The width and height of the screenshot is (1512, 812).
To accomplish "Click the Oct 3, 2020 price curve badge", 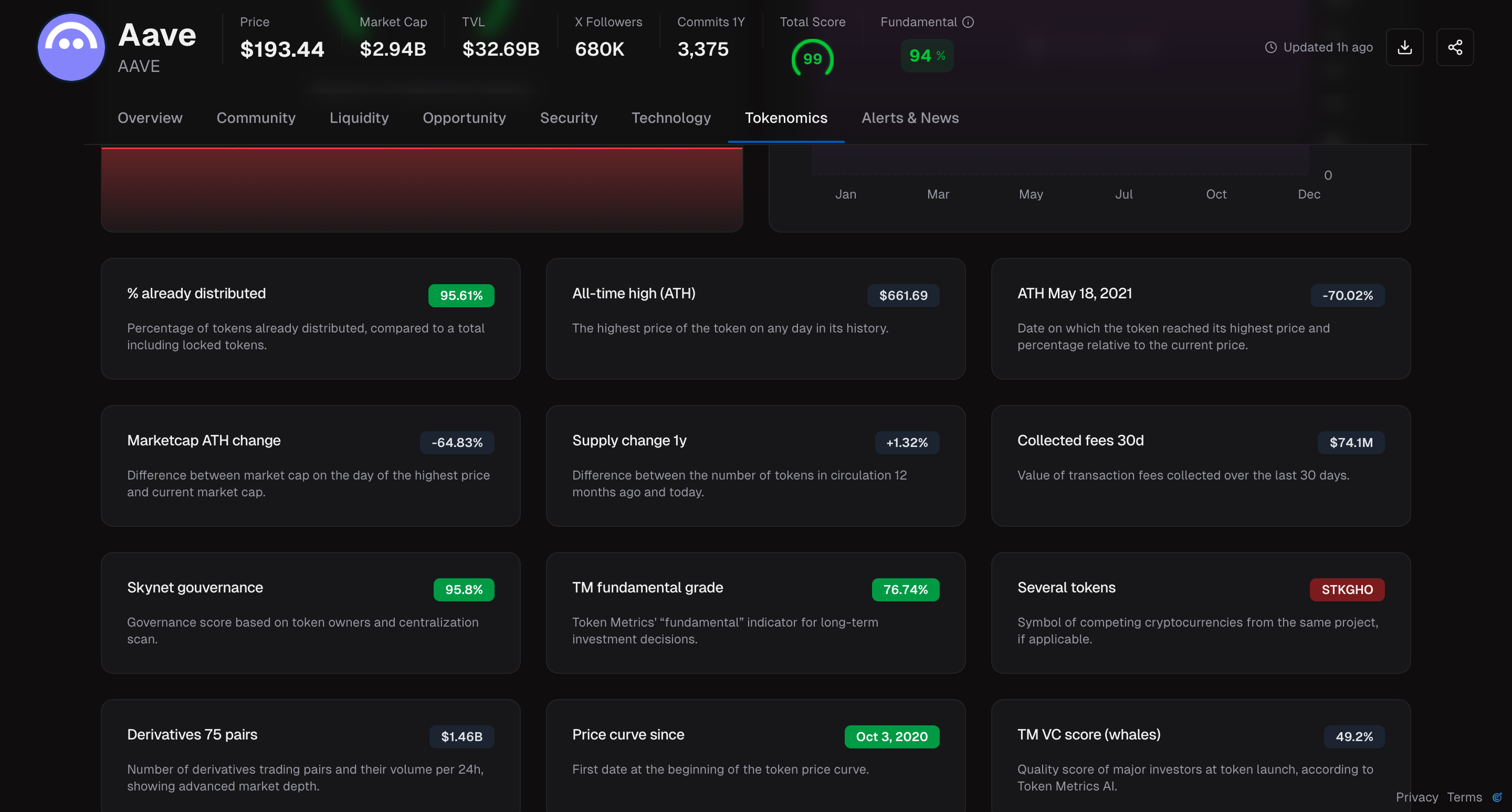I will 891,737.
